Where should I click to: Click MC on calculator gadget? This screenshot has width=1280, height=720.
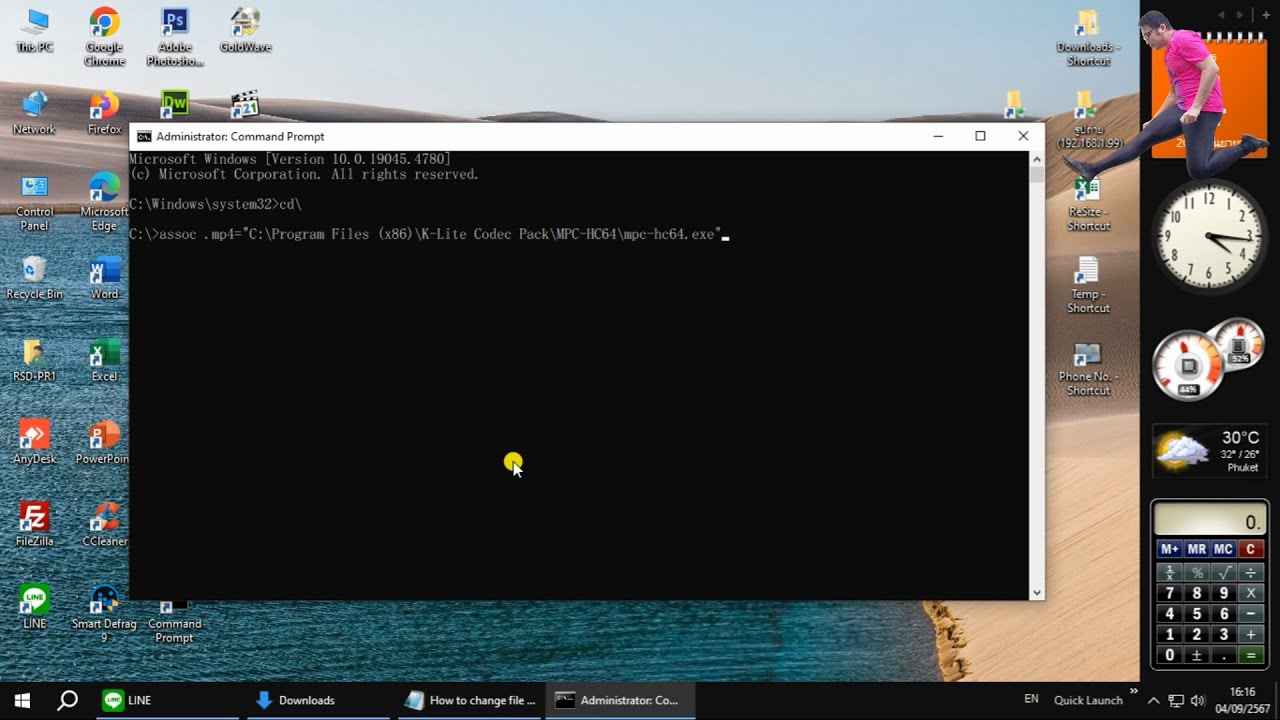[x=1223, y=549]
